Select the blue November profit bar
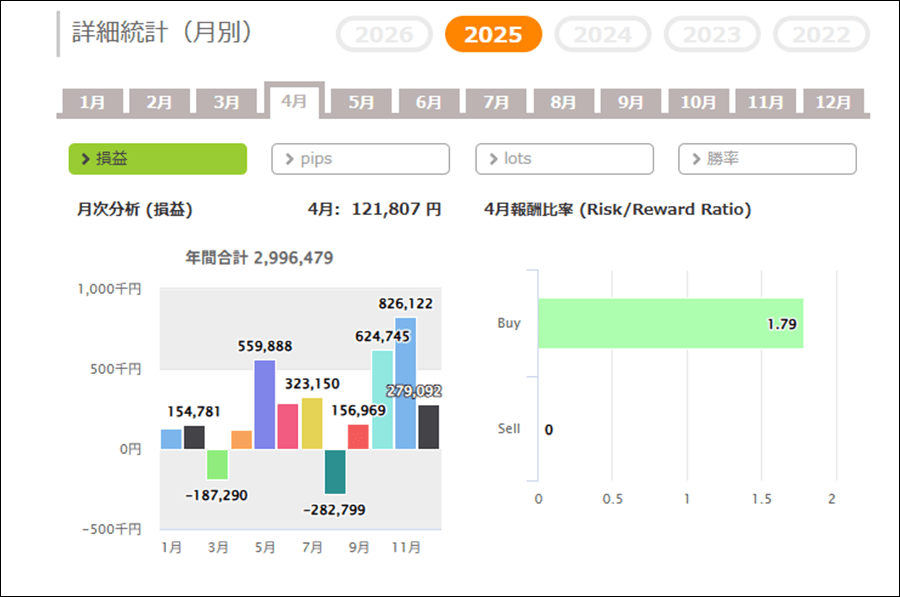 coord(405,383)
